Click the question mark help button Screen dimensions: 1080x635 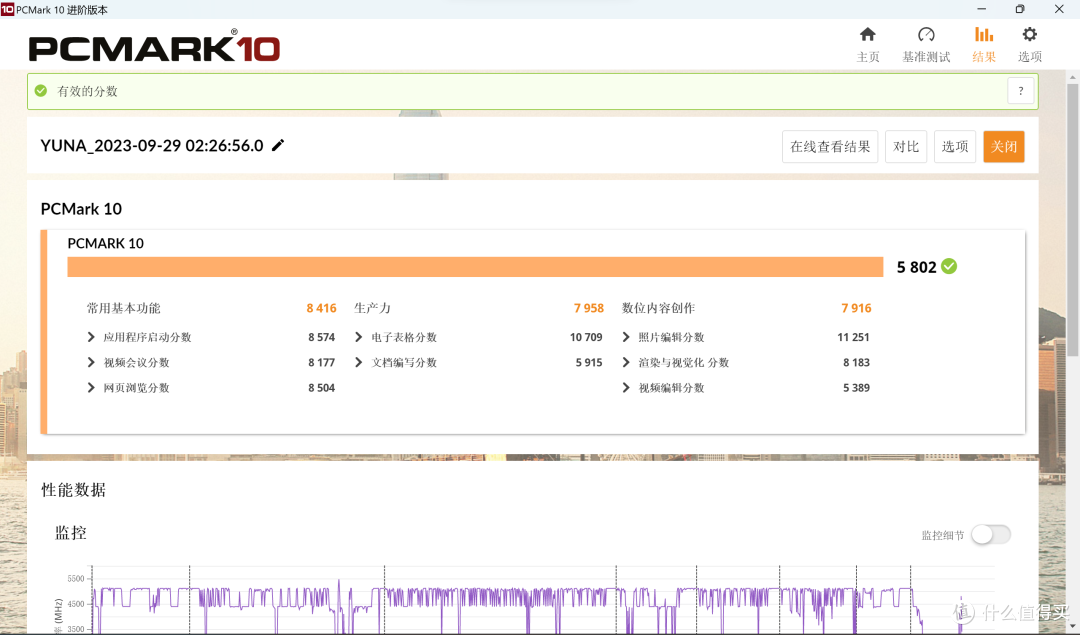(x=1021, y=91)
